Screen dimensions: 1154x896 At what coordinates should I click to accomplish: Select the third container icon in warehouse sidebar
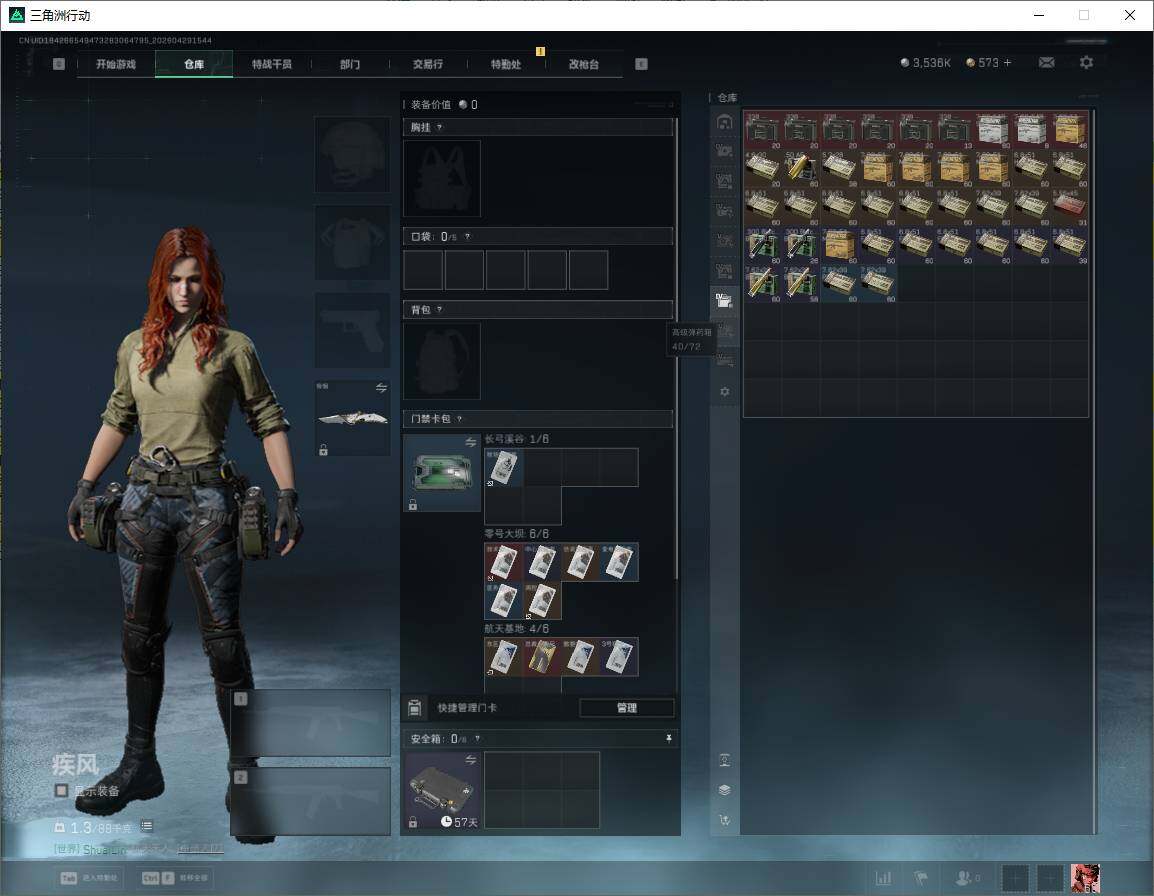[x=724, y=181]
